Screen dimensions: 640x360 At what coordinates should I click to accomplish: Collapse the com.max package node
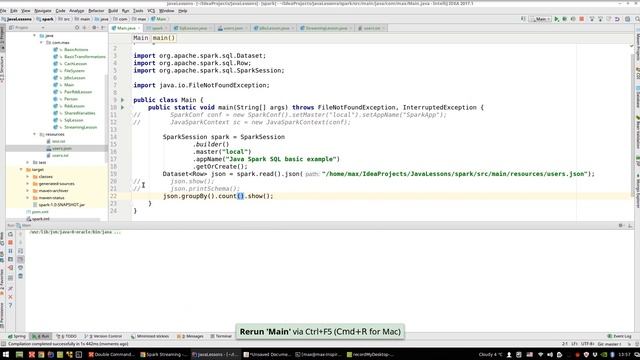click(x=41, y=42)
